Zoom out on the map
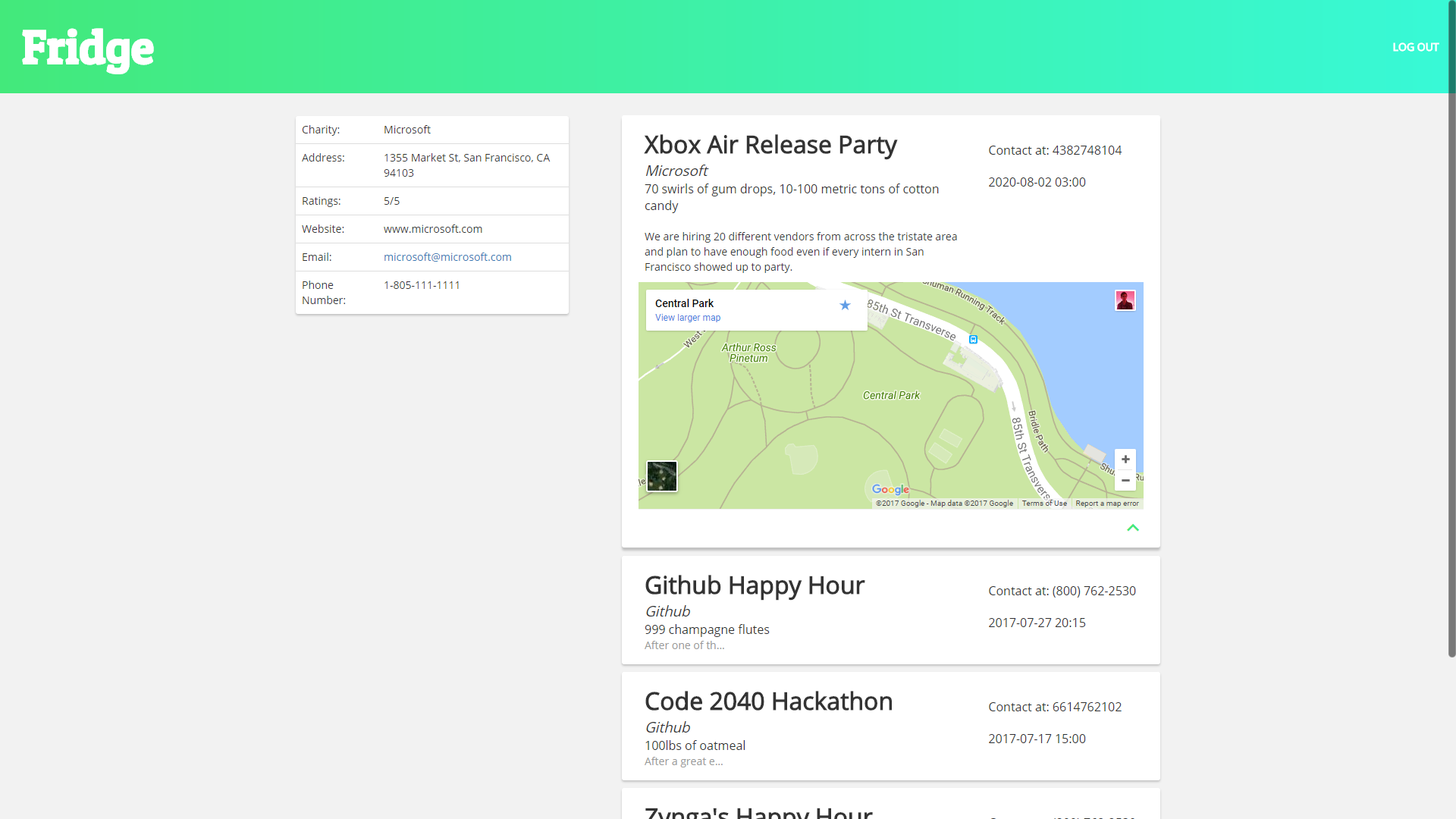1456x819 pixels. 1125,481
